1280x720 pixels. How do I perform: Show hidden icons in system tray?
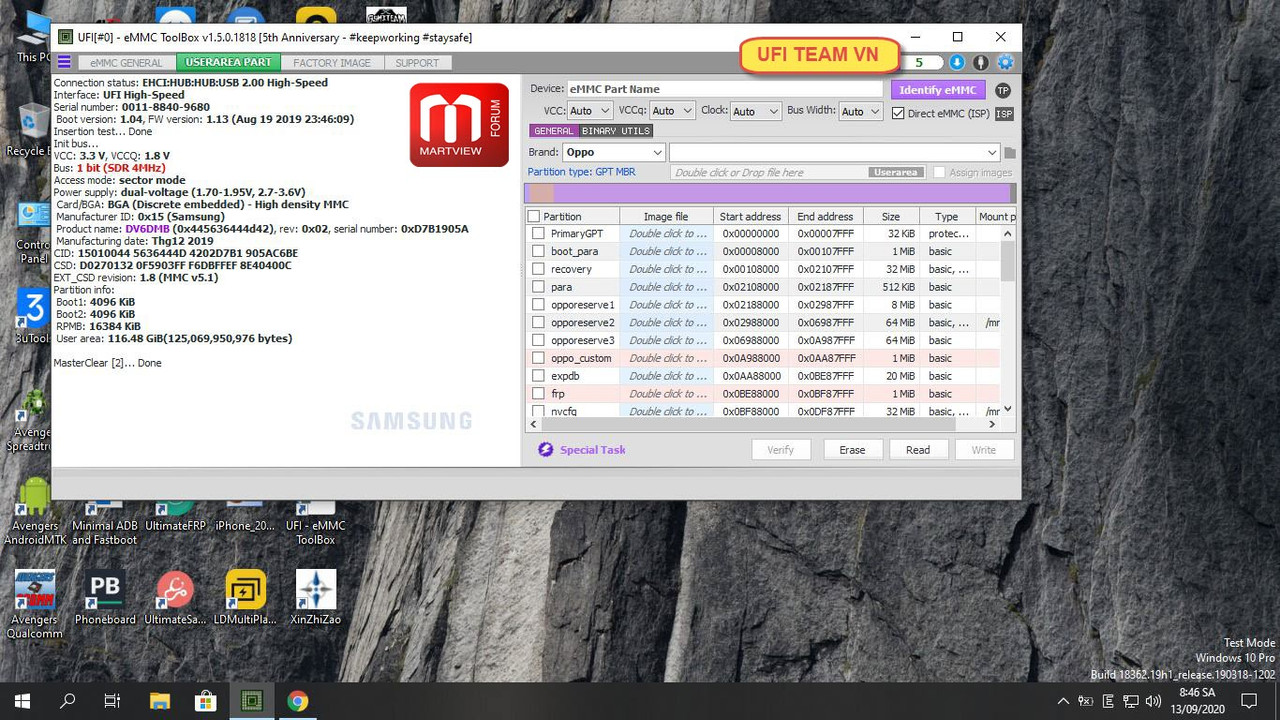click(1062, 701)
